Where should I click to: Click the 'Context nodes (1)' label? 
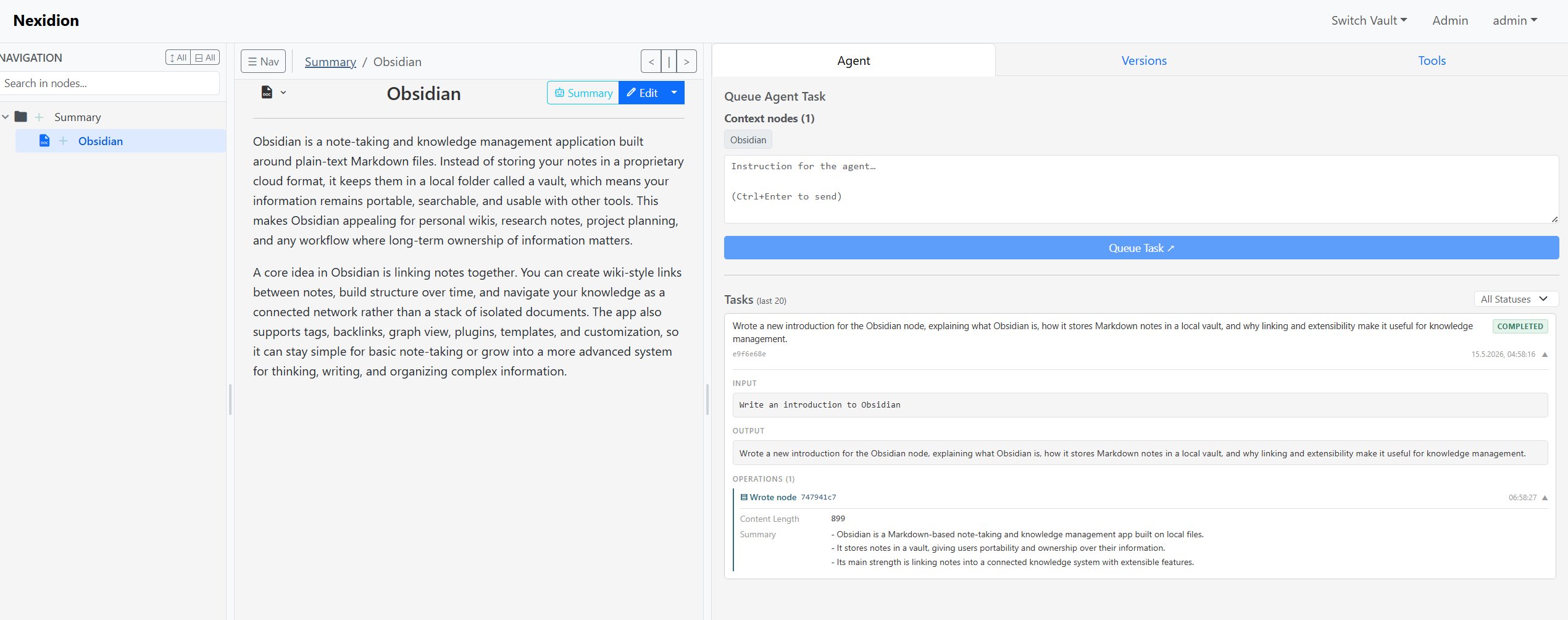click(x=769, y=119)
